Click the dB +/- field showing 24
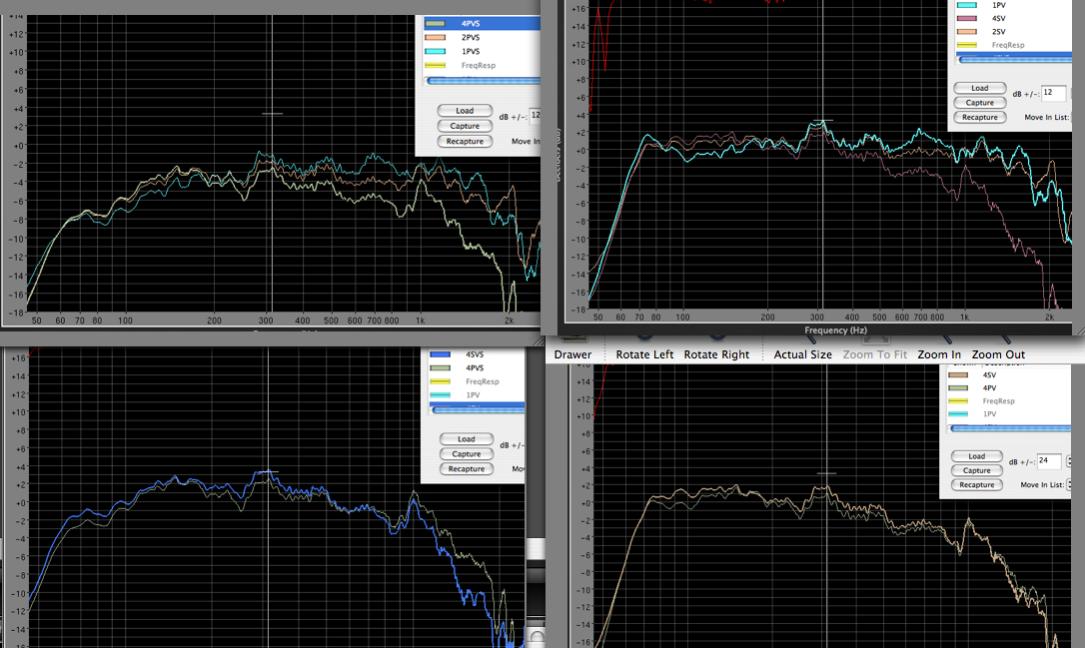Image resolution: width=1085 pixels, height=648 pixels. coord(1049,461)
